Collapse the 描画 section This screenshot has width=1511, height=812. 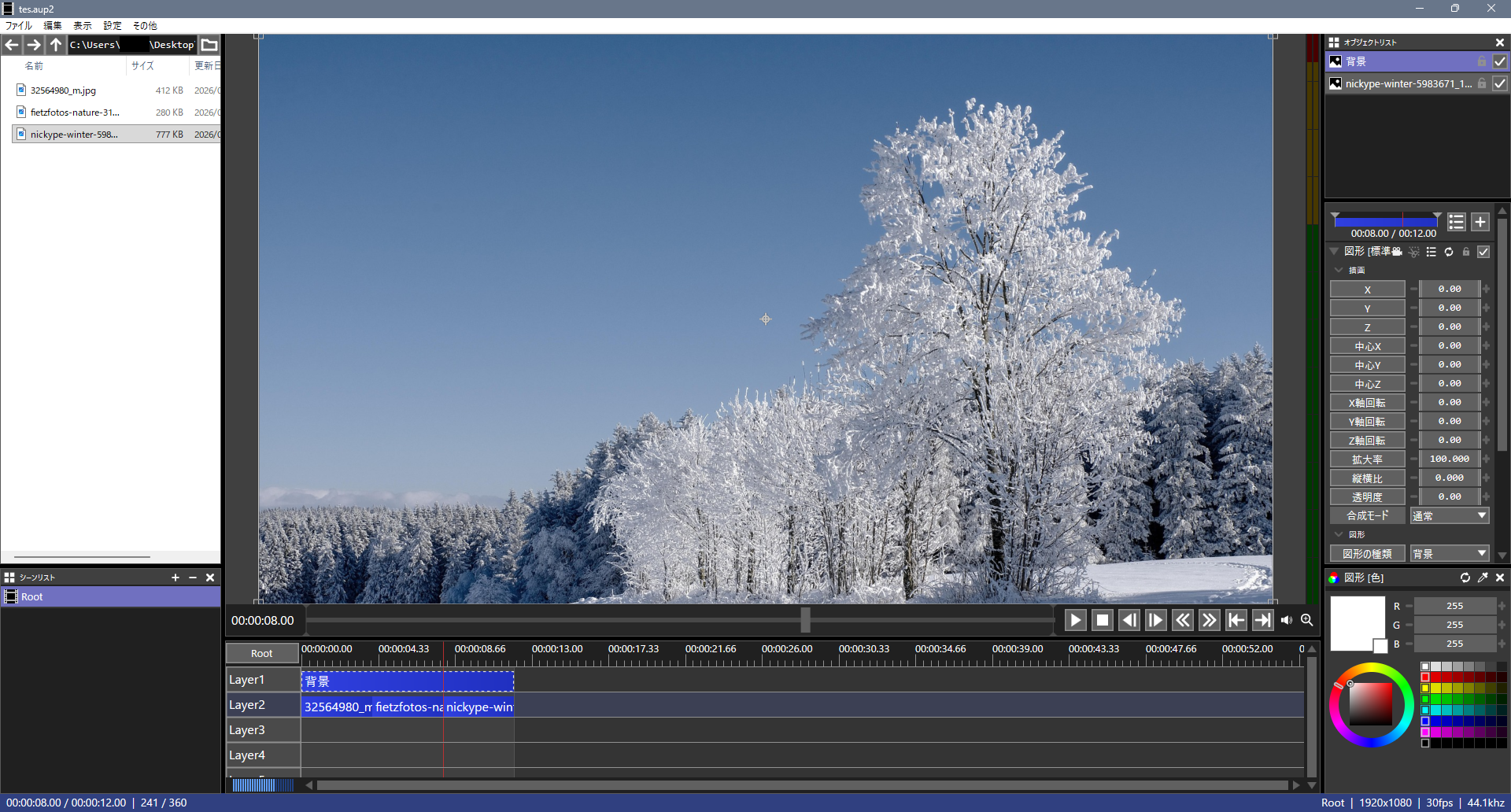(x=1339, y=270)
